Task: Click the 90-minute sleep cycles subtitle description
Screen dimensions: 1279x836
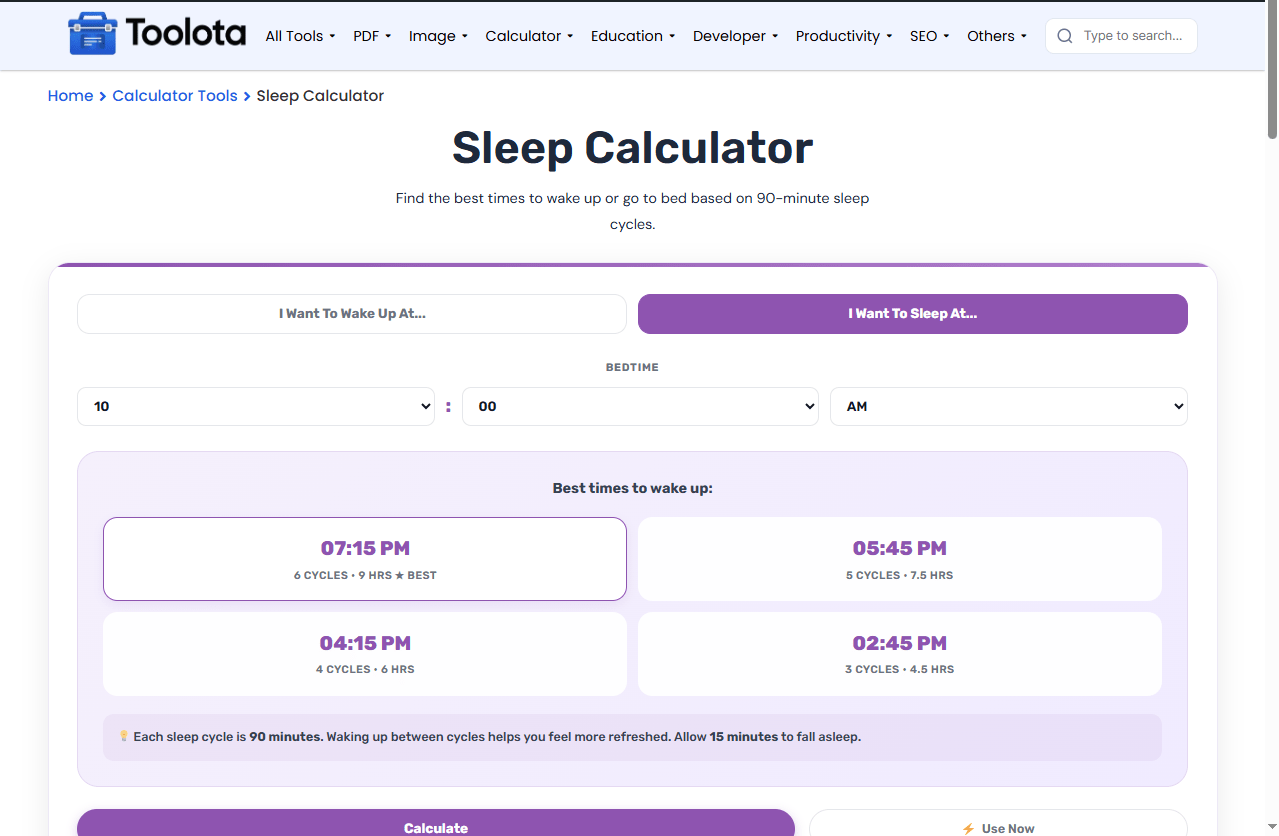Action: click(x=633, y=211)
